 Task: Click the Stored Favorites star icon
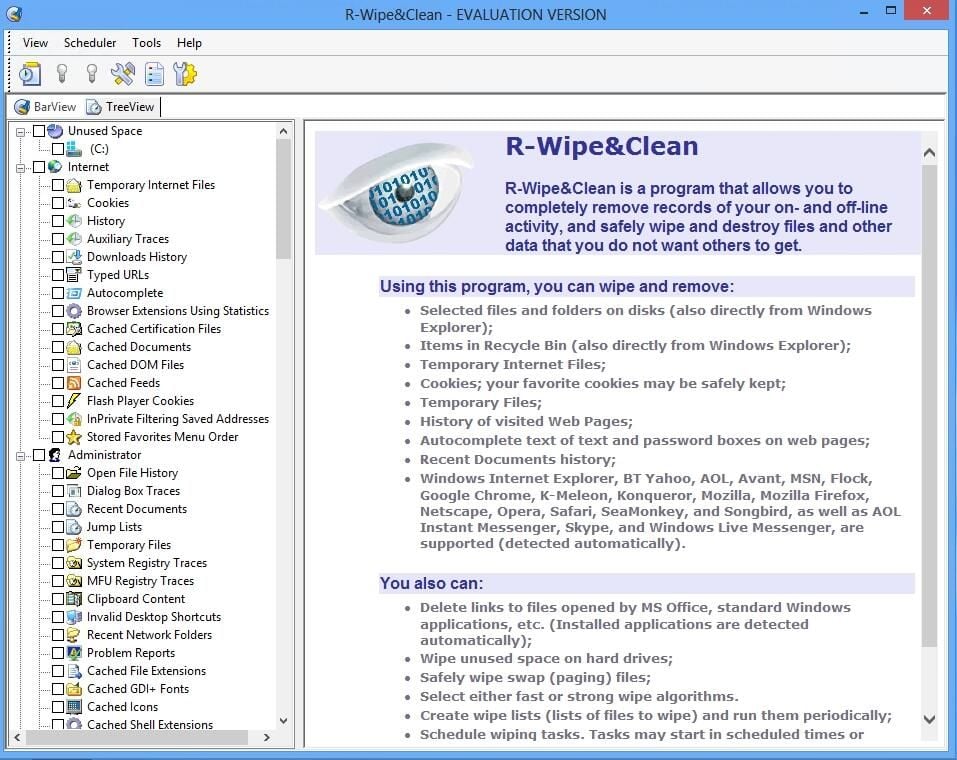coord(74,436)
